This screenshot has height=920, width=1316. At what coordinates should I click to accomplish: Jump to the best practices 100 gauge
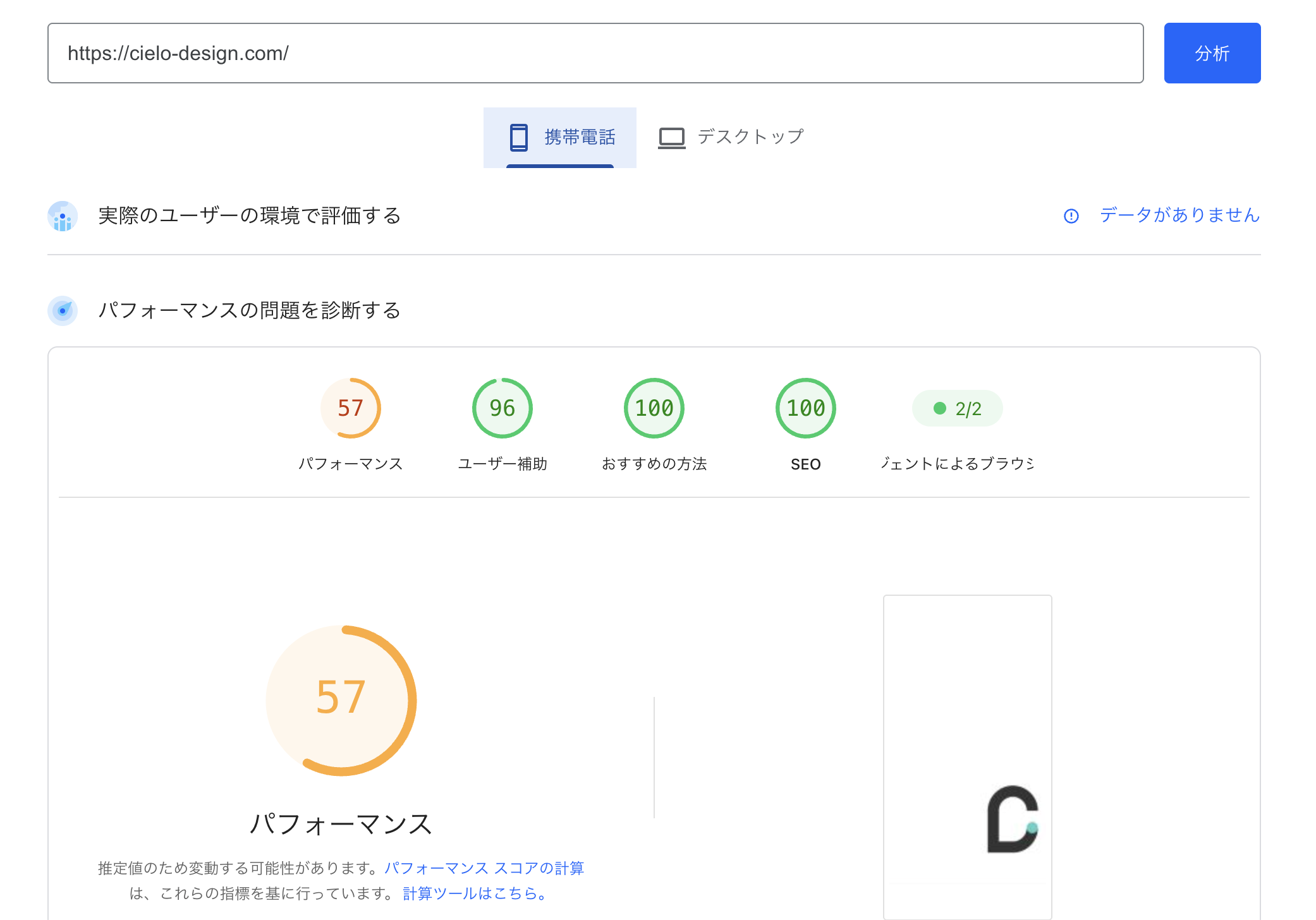click(654, 408)
